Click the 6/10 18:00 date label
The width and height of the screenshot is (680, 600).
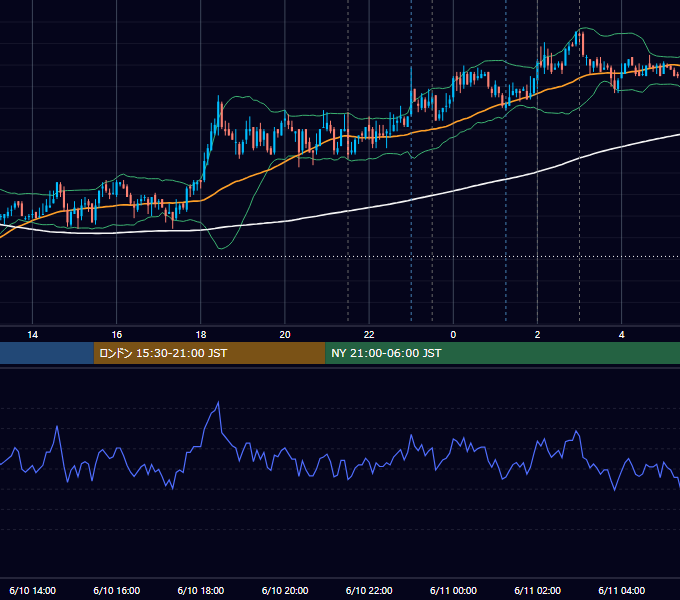pos(201,590)
